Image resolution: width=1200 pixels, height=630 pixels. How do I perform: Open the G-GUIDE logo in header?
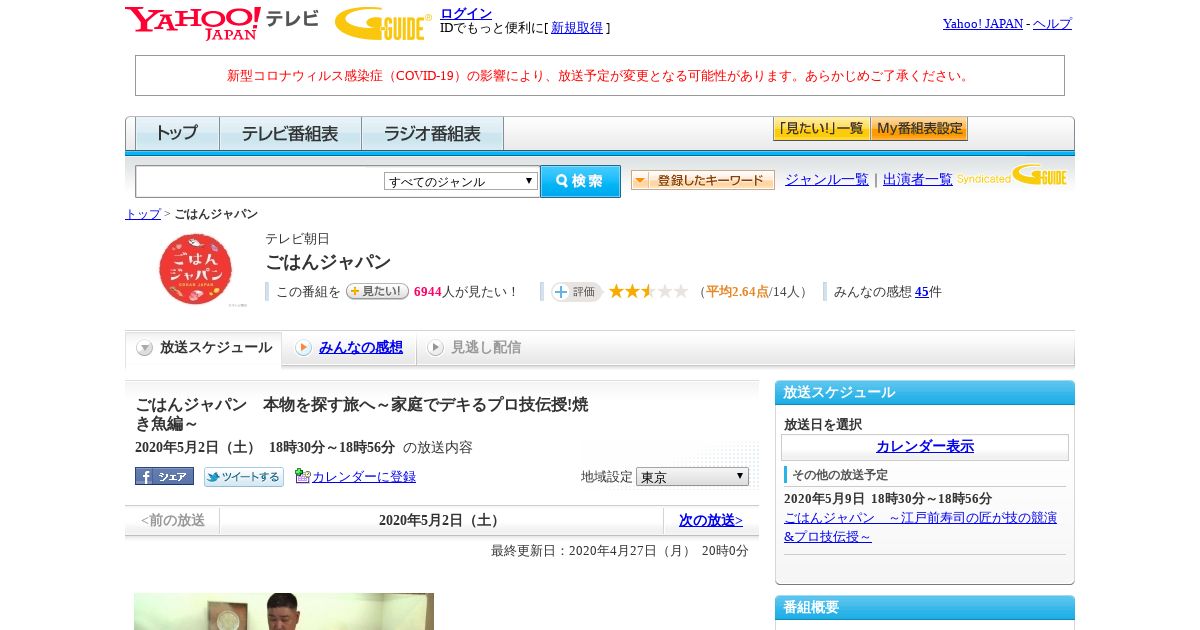(383, 23)
